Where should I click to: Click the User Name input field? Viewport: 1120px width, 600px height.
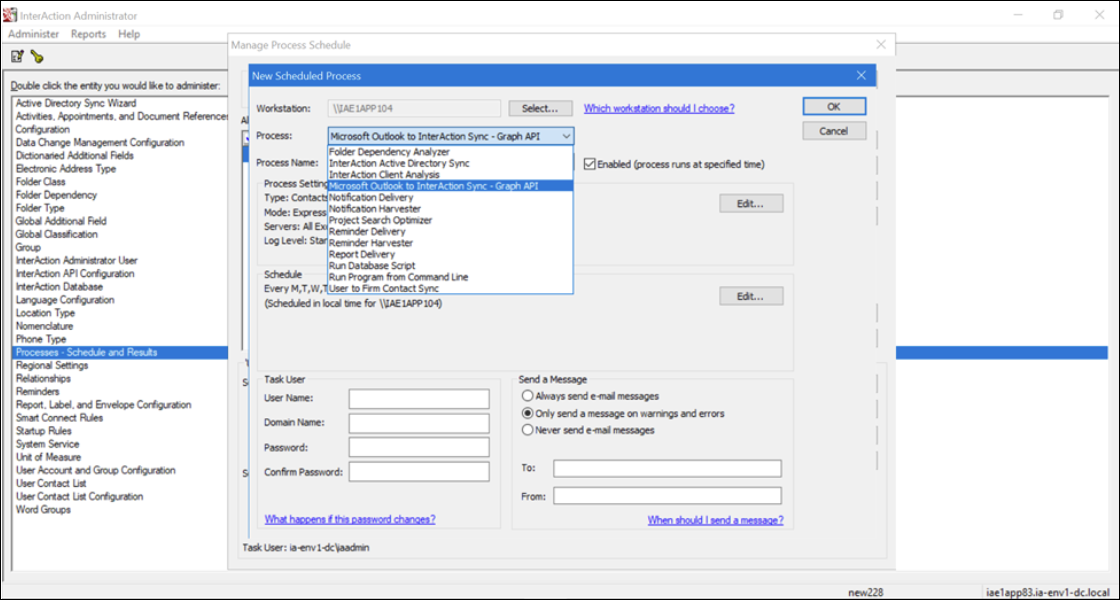tap(419, 399)
